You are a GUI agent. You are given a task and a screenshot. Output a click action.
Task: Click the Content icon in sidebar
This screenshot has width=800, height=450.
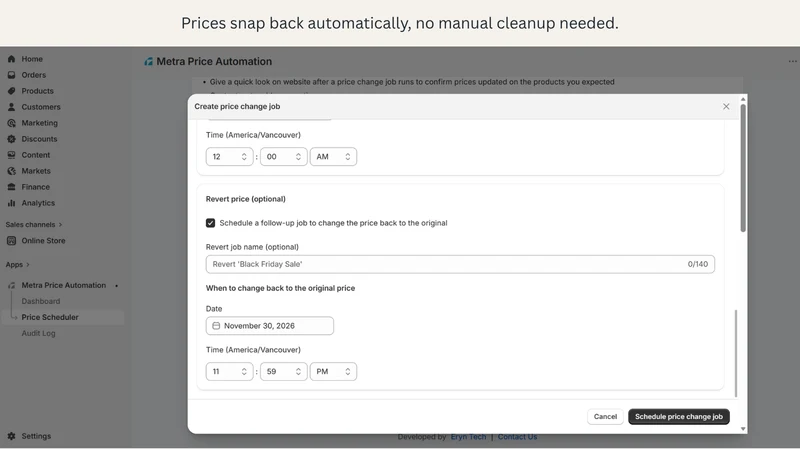click(x=11, y=155)
